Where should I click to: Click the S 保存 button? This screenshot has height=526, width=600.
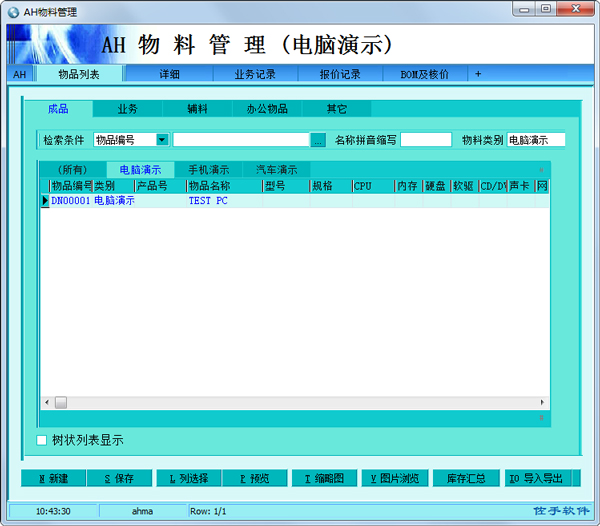pyautogui.click(x=119, y=478)
